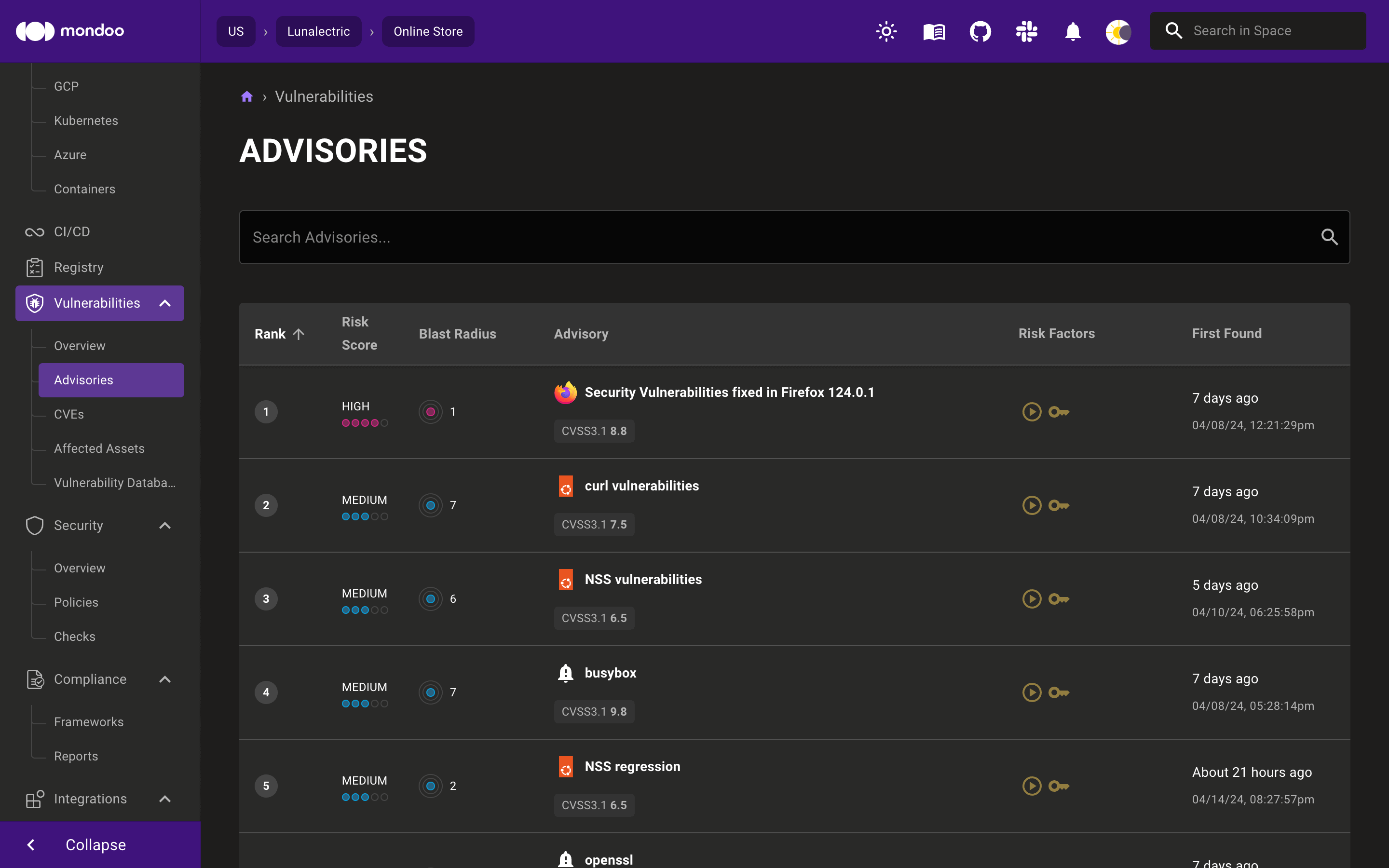Open the Vulnerabilities shield icon in sidebar

pyautogui.click(x=34, y=303)
